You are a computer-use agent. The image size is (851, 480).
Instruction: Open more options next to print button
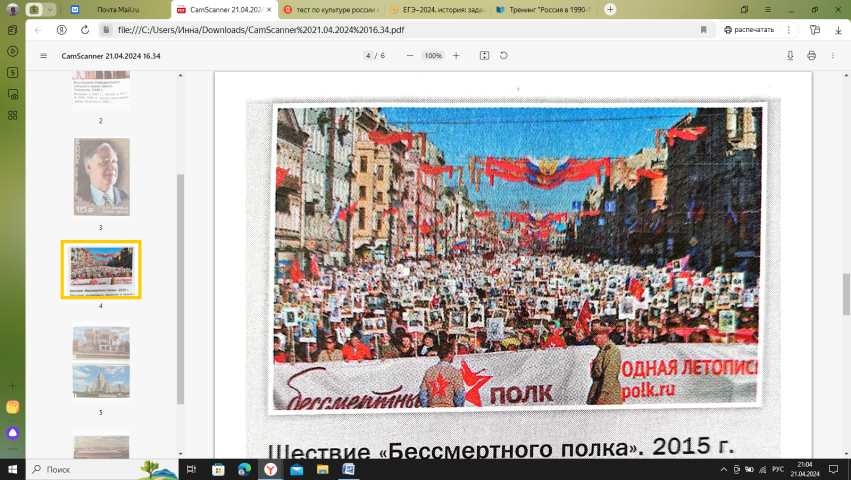[x=789, y=30]
